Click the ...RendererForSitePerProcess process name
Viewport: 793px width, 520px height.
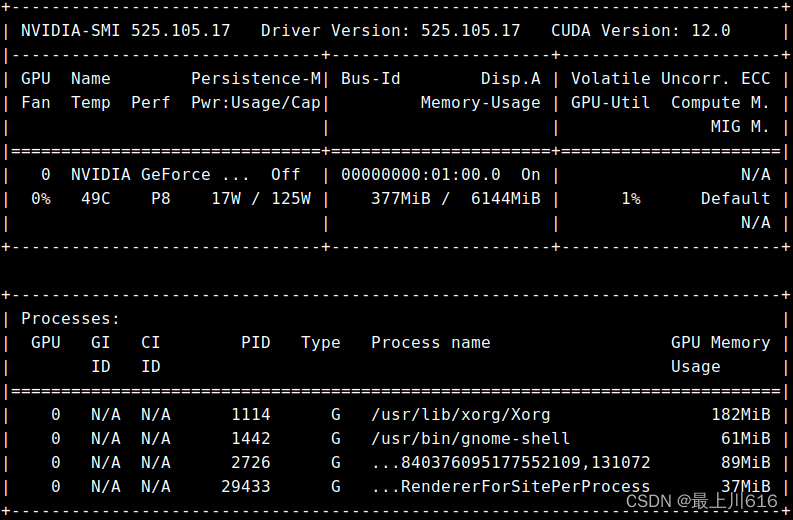coord(511,487)
